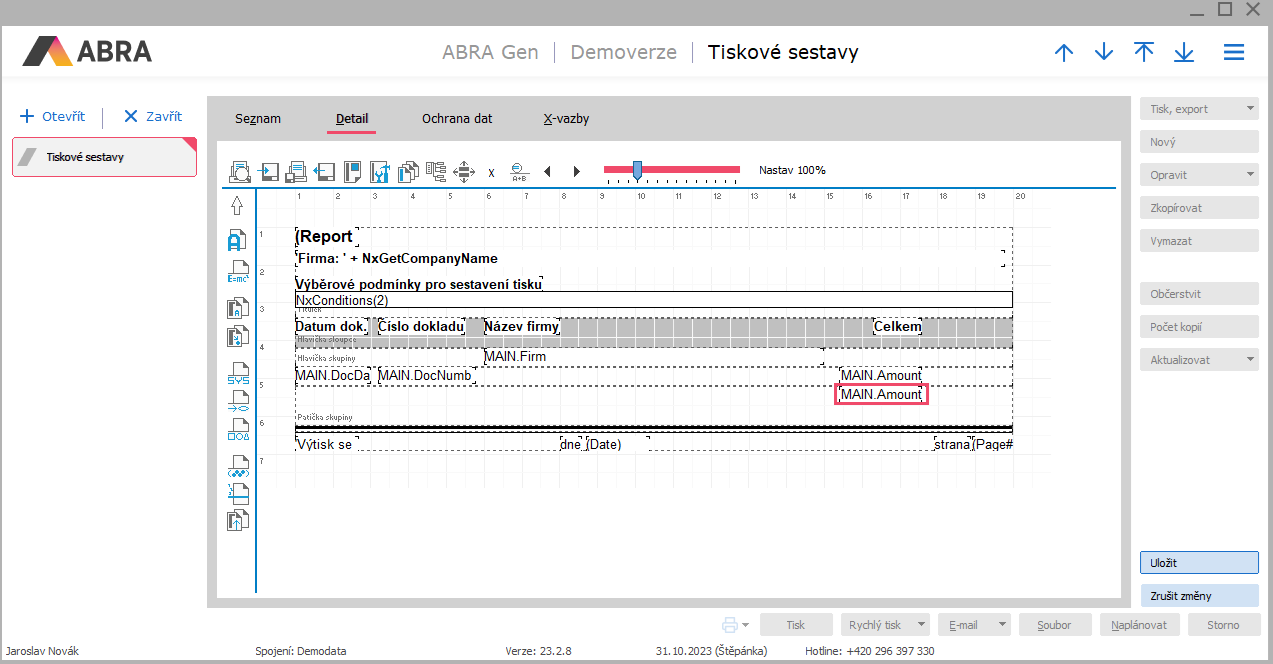Open the X-vazby tab
This screenshot has width=1273, height=664.
pos(566,118)
